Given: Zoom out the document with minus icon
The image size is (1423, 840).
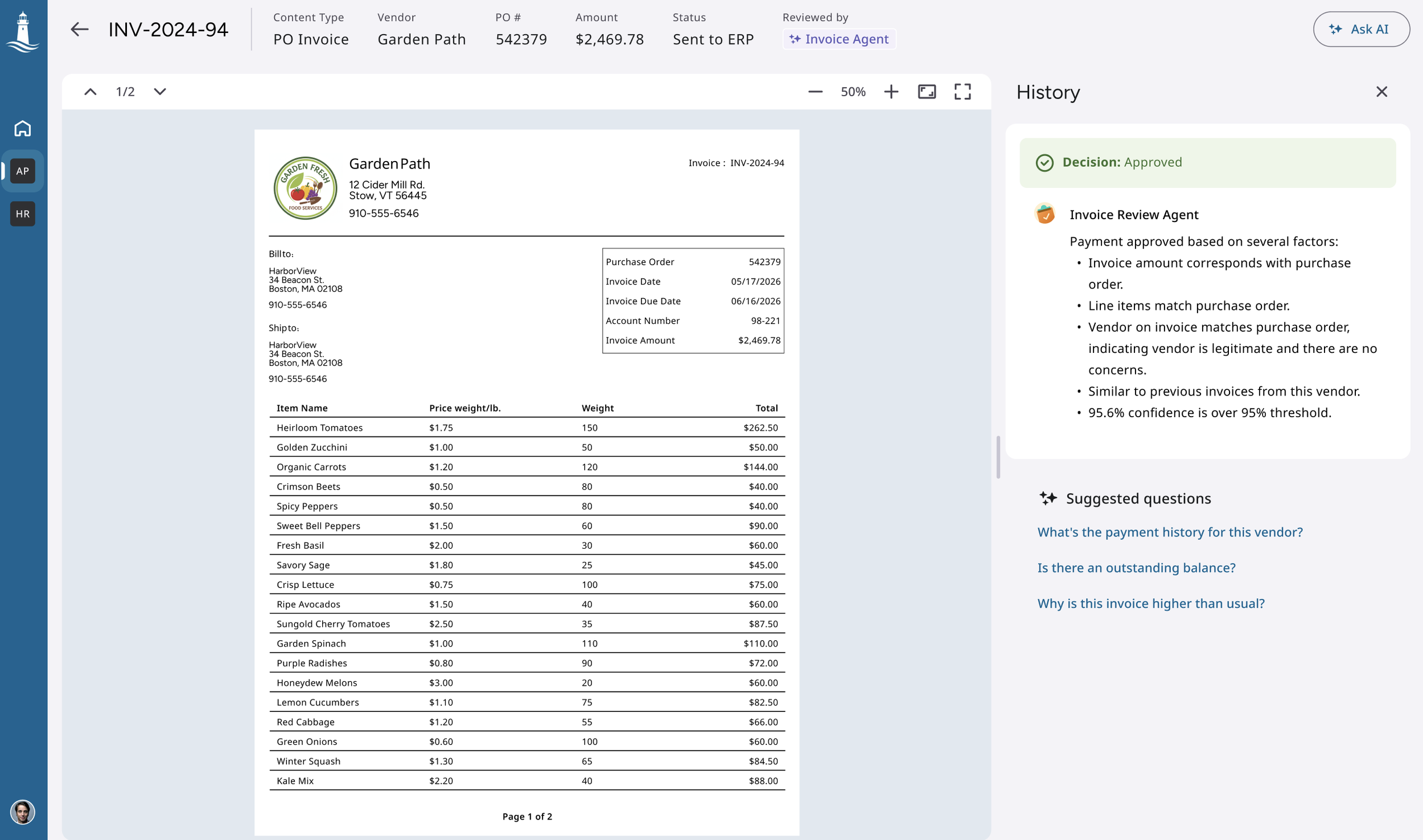Looking at the screenshot, I should tap(815, 92).
